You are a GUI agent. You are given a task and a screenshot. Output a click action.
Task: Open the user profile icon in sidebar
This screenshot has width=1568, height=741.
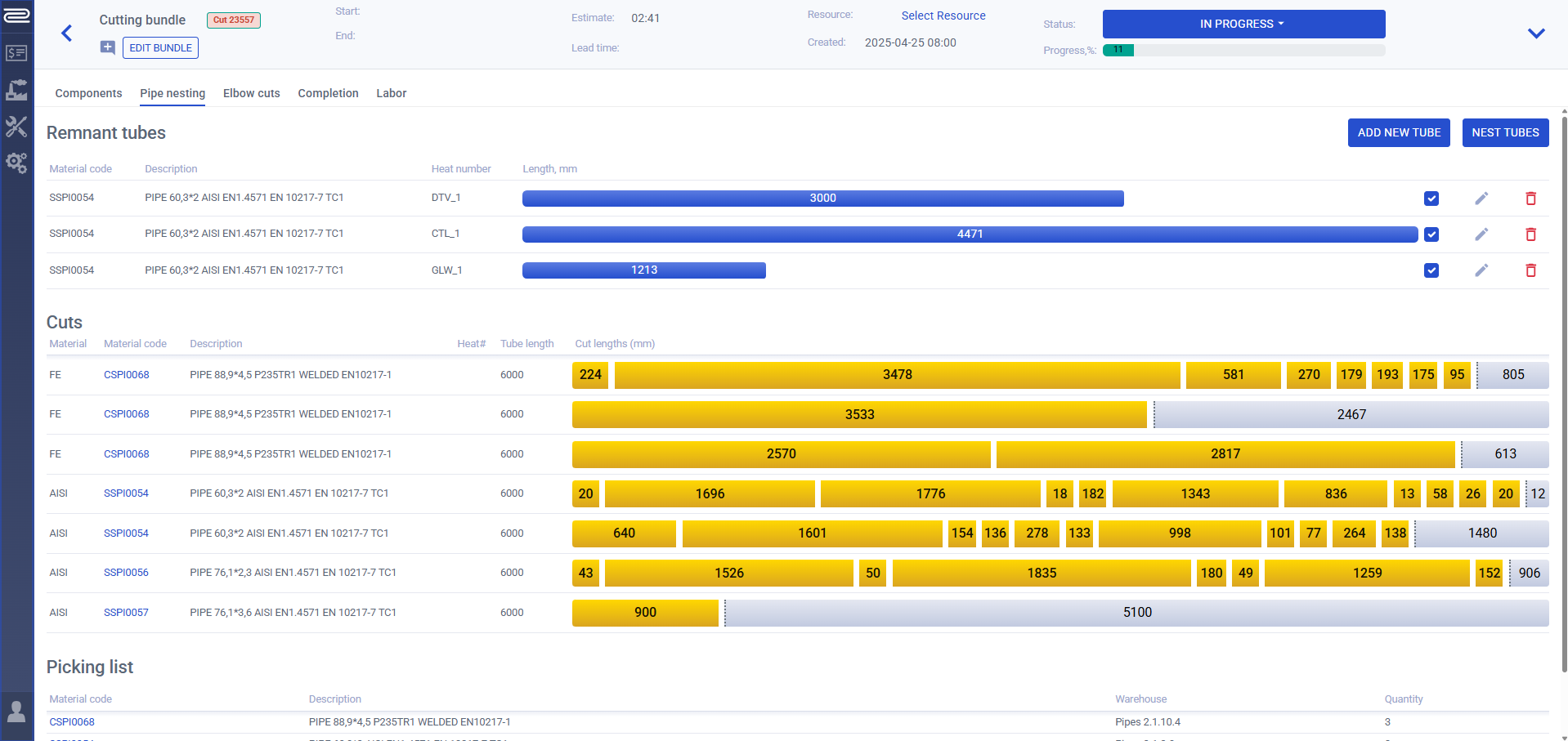[x=16, y=711]
